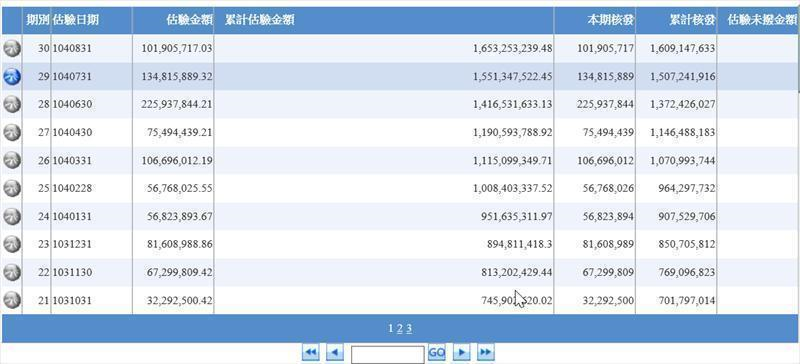Click date cell 1040430
The width and height of the screenshot is (800, 364).
(x=72, y=133)
